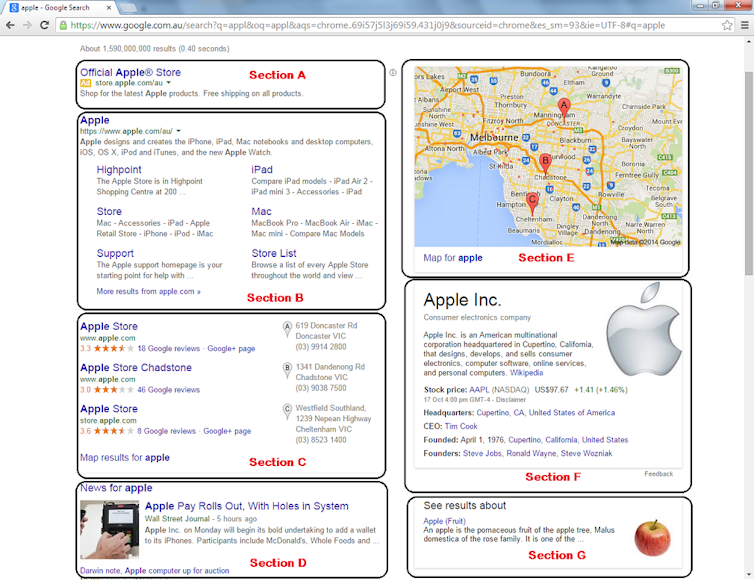Screen dimensions: 754x581
Task: Click the Apple Inc. logo image
Action: (644, 329)
